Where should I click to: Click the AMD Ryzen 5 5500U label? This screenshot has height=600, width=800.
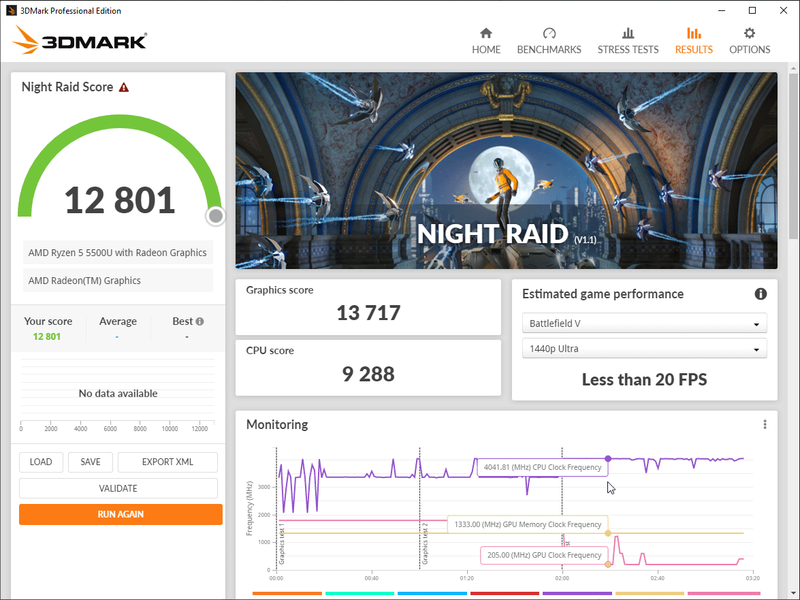point(117,253)
